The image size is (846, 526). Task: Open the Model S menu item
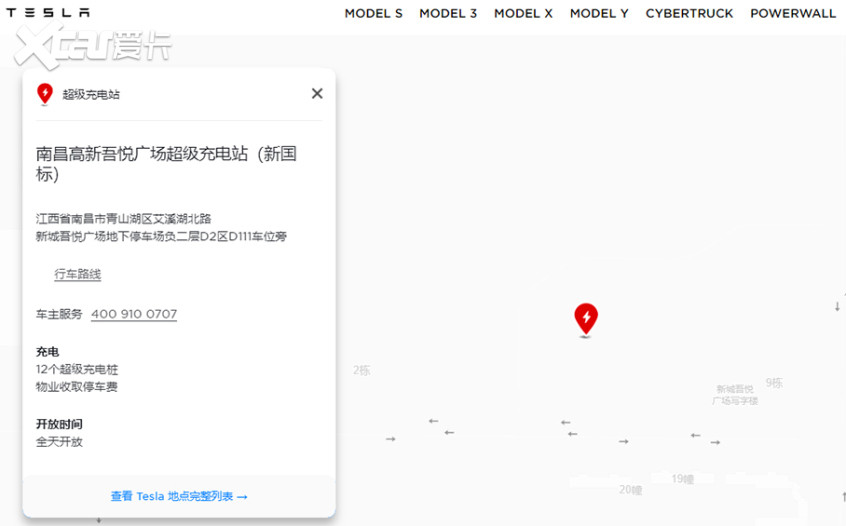click(x=373, y=13)
